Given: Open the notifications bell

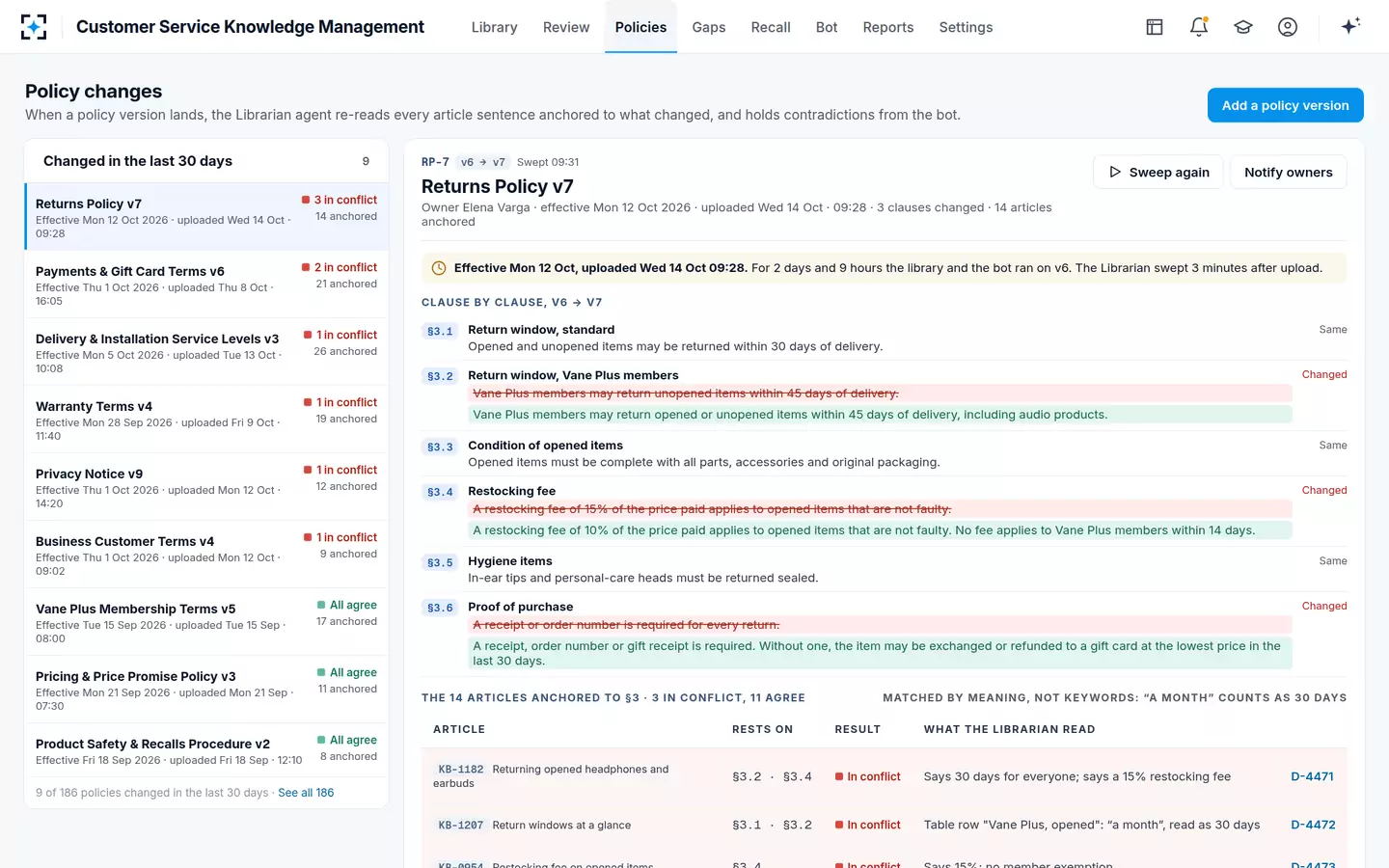Looking at the screenshot, I should 1199,27.
